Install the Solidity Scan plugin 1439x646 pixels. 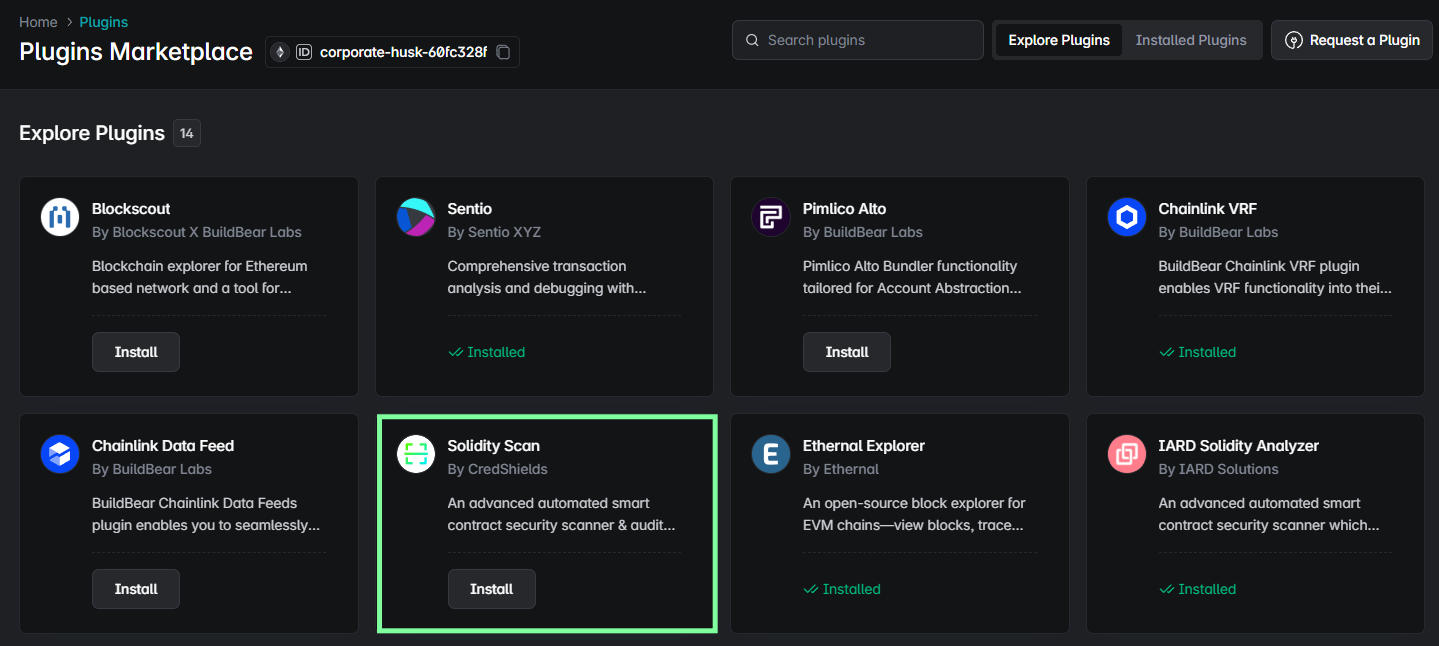(x=492, y=589)
